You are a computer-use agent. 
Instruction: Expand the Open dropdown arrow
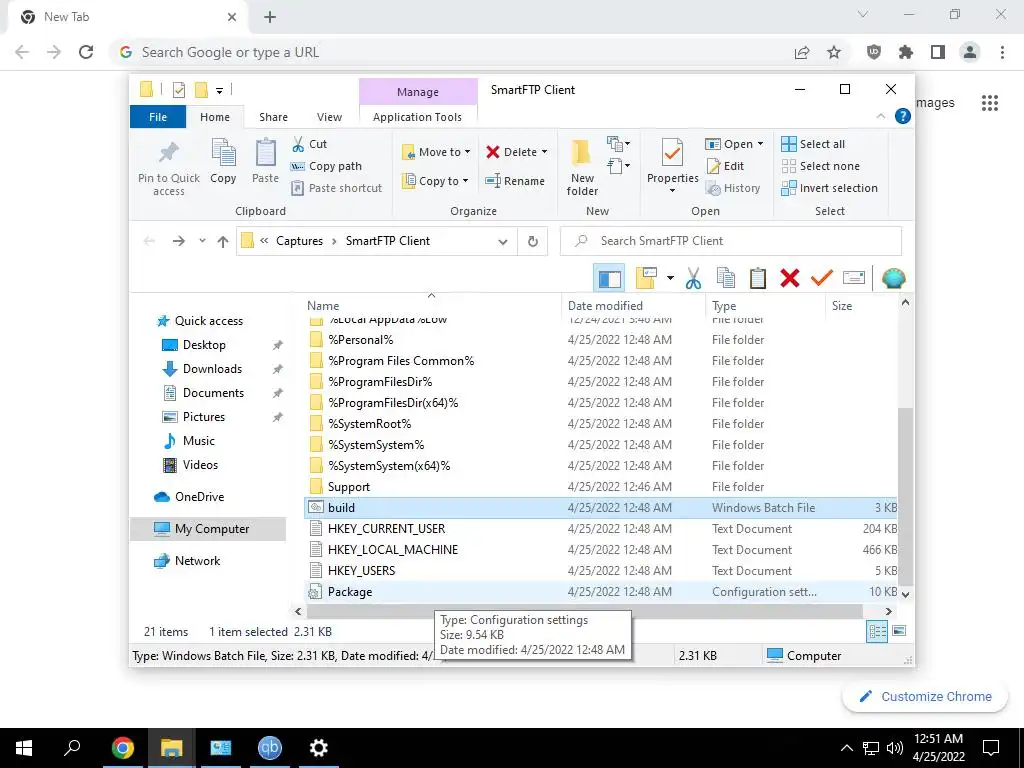point(760,144)
